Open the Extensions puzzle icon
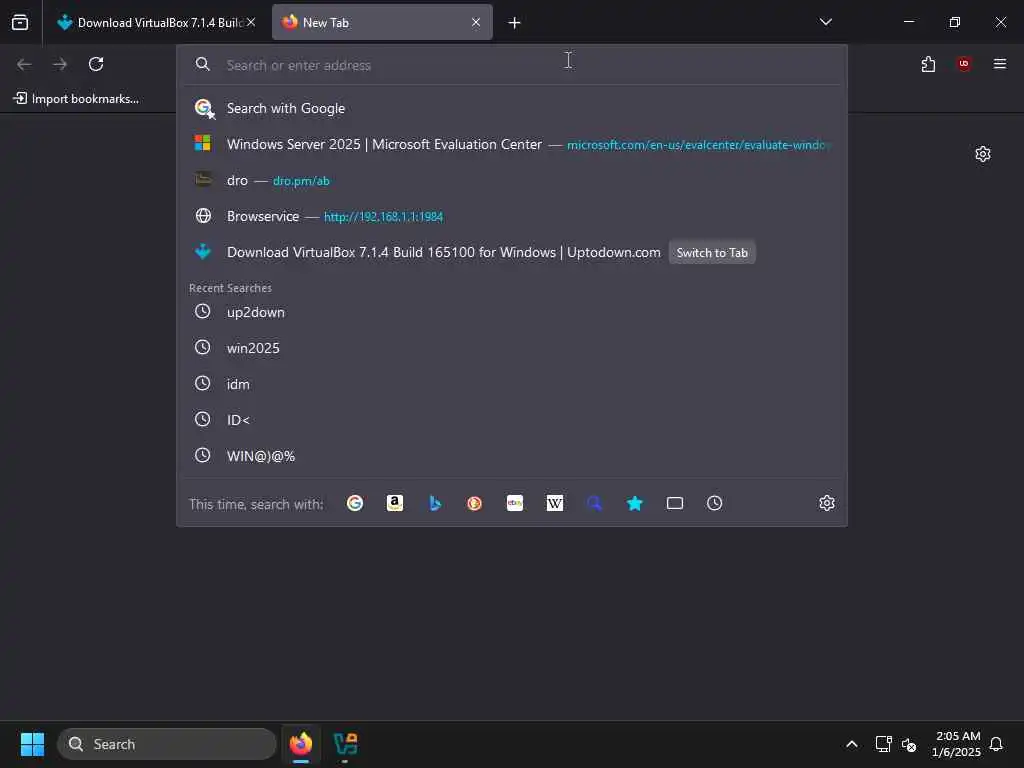Image resolution: width=1024 pixels, height=768 pixels. [x=928, y=64]
